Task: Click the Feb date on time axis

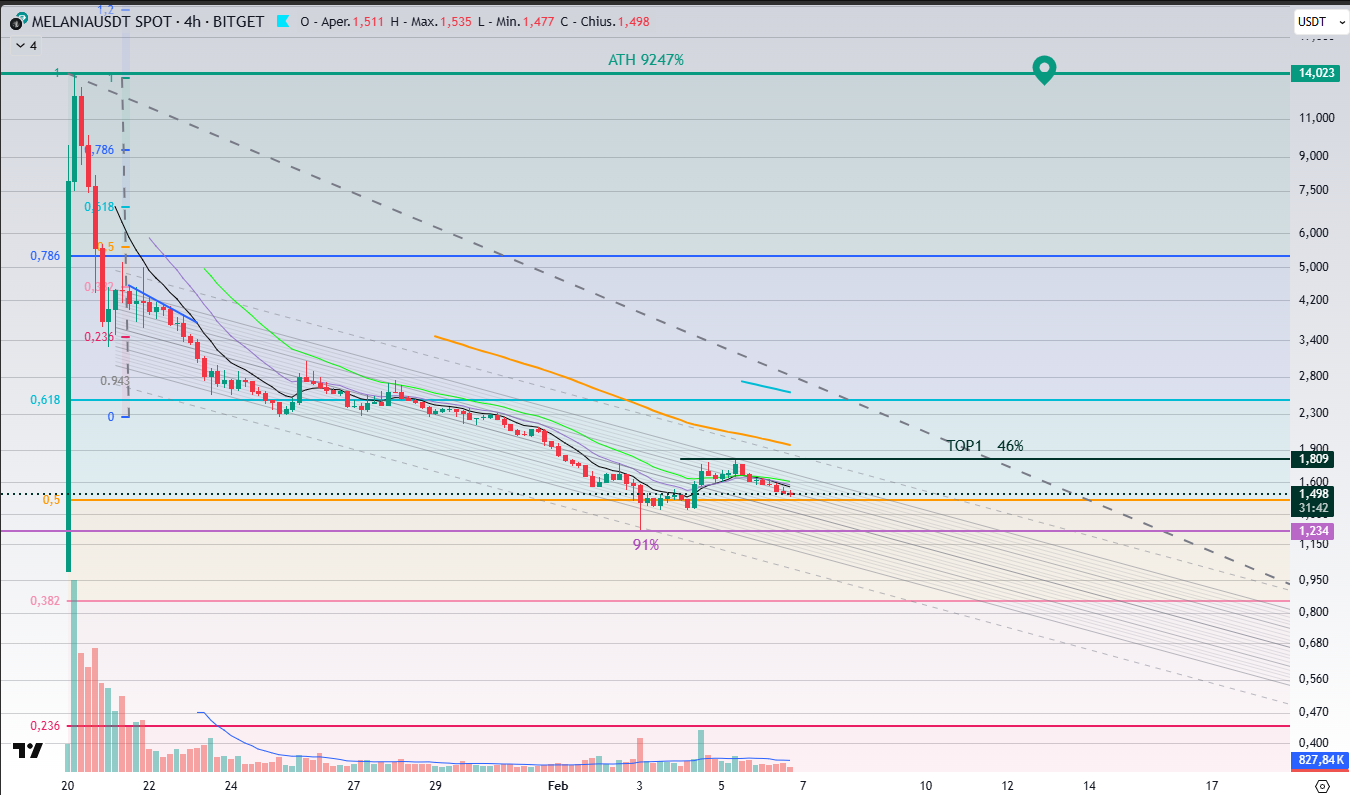Action: (x=558, y=786)
